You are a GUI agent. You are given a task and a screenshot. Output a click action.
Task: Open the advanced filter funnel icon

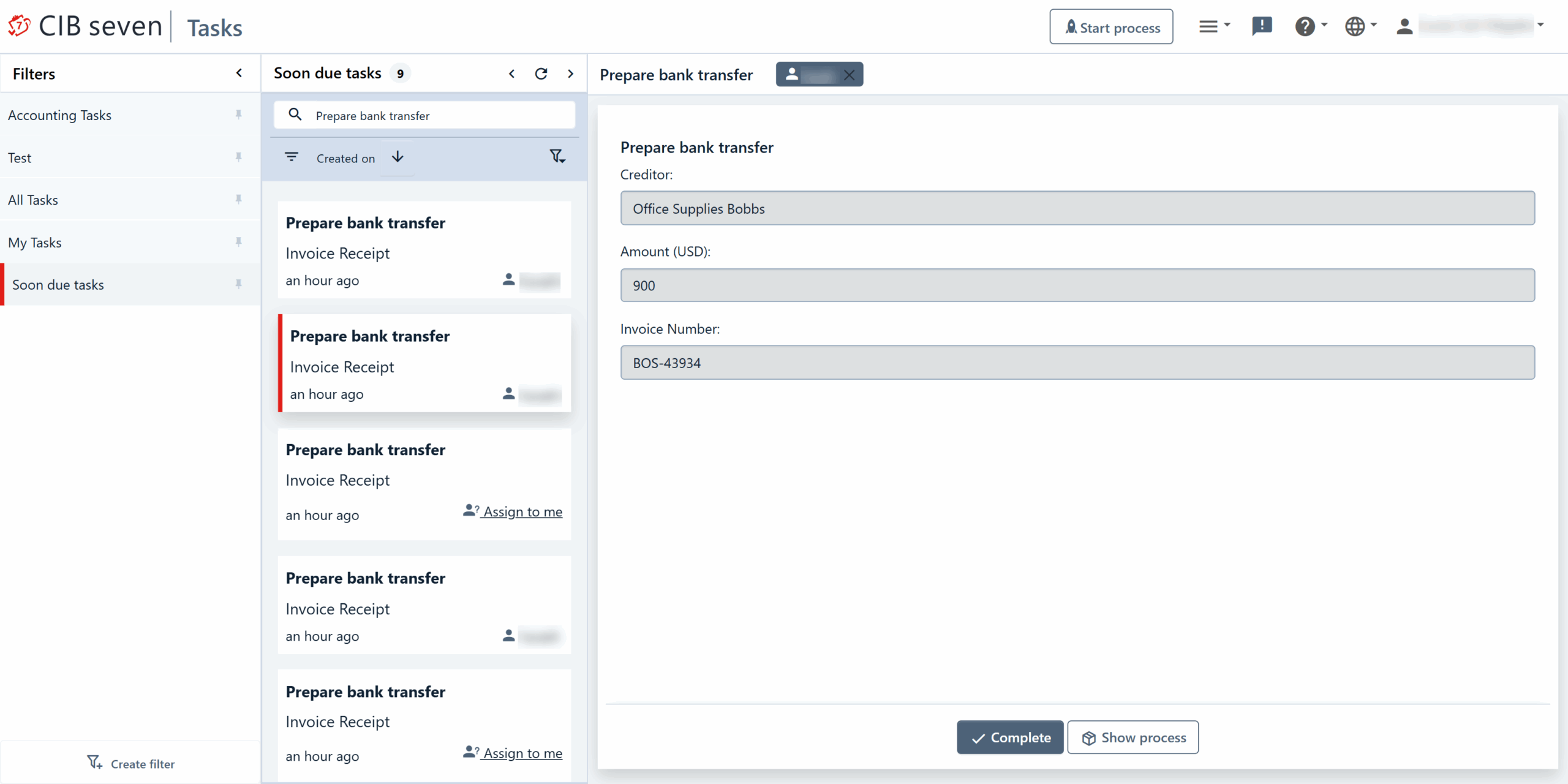point(557,157)
